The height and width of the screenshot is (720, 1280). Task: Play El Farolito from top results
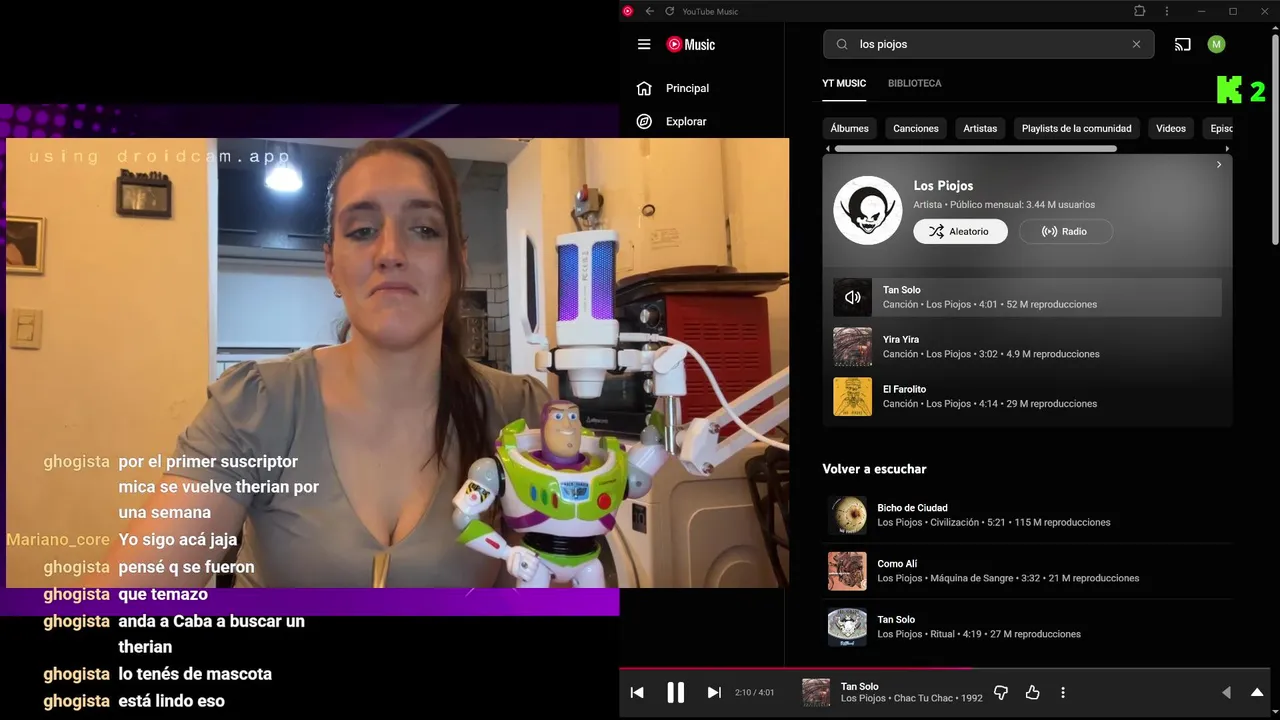pyautogui.click(x=1027, y=397)
